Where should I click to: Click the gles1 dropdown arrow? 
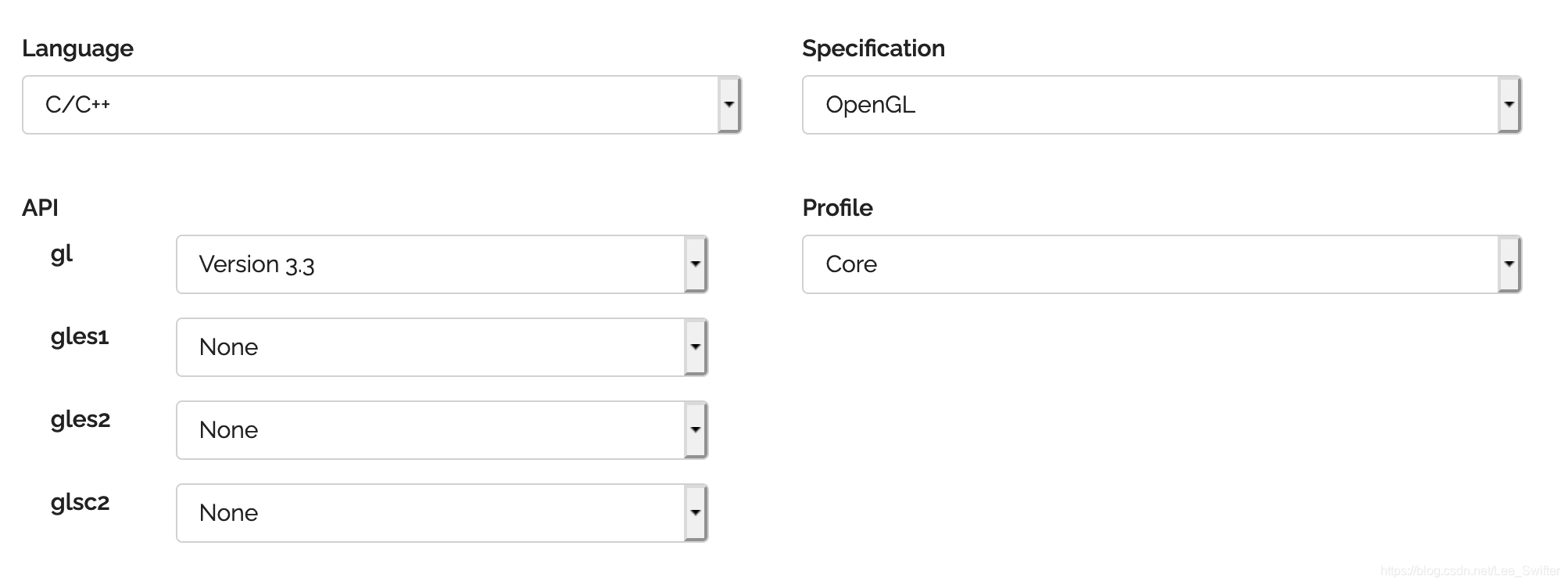(x=695, y=347)
